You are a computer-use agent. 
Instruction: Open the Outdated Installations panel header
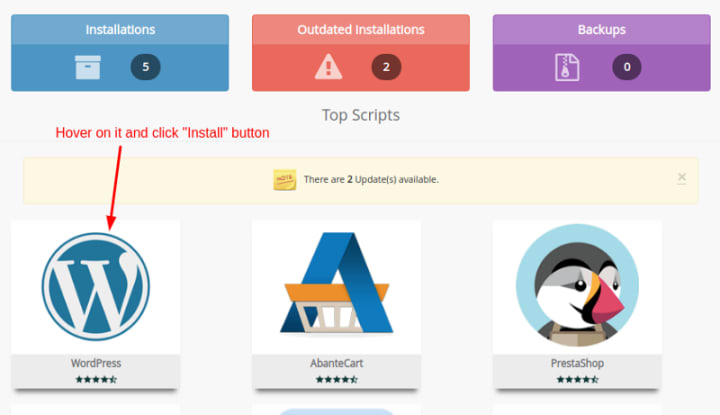[x=360, y=29]
